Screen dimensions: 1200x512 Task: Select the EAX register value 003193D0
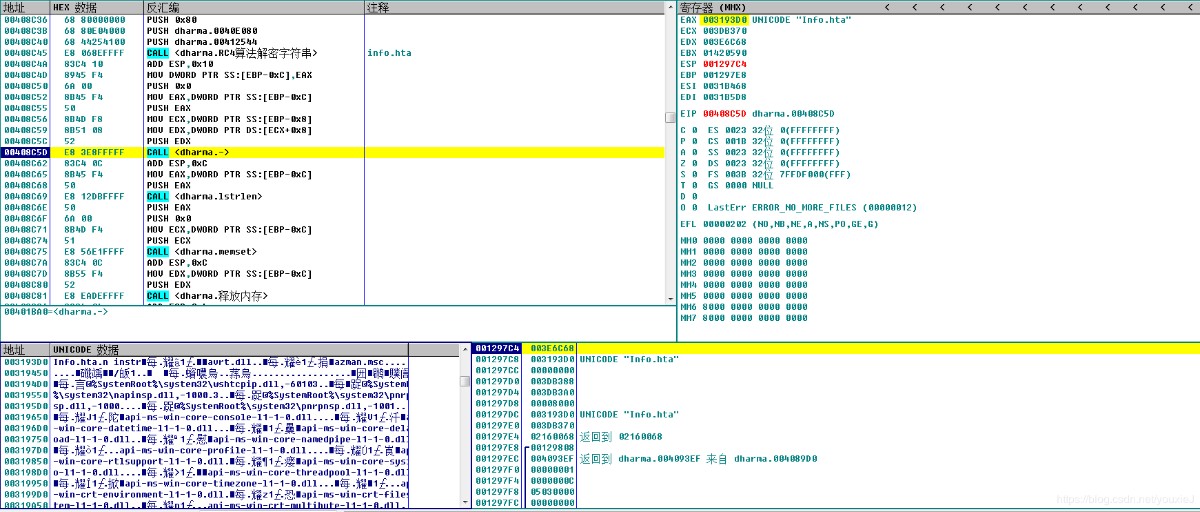point(725,20)
